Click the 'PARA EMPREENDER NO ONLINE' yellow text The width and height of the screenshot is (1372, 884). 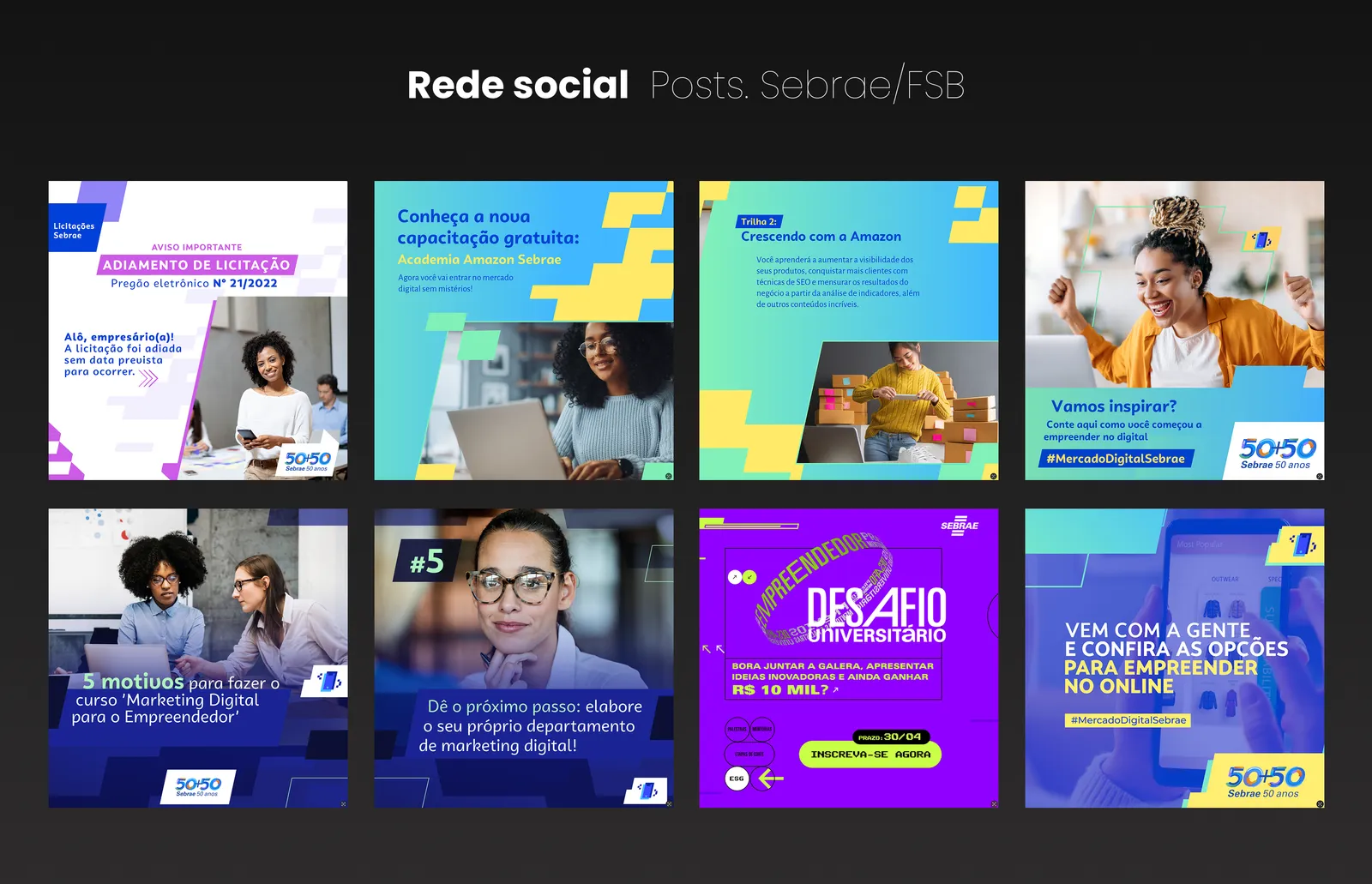[x=1161, y=677]
